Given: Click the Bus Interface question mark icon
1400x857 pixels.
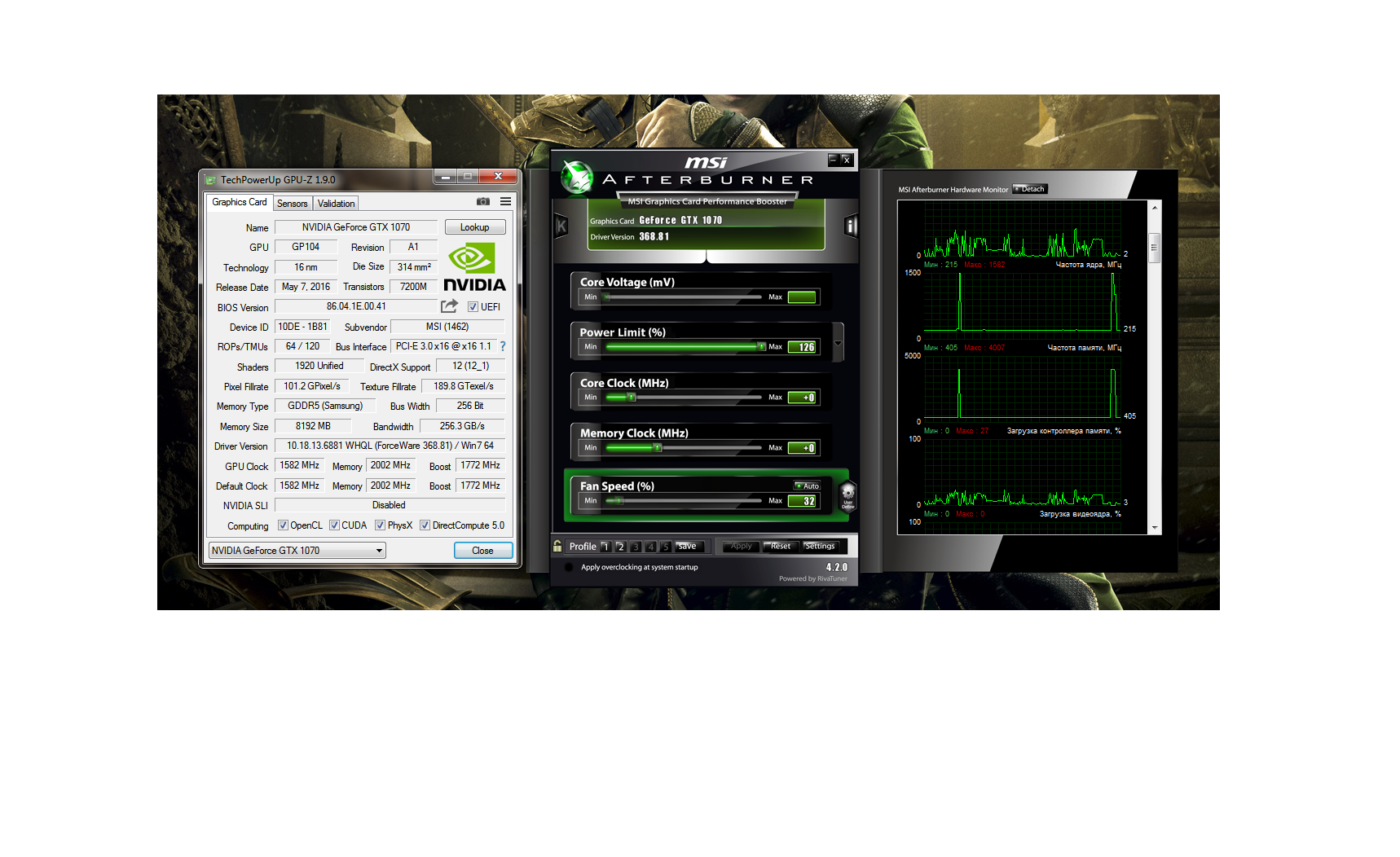Looking at the screenshot, I should 503,346.
